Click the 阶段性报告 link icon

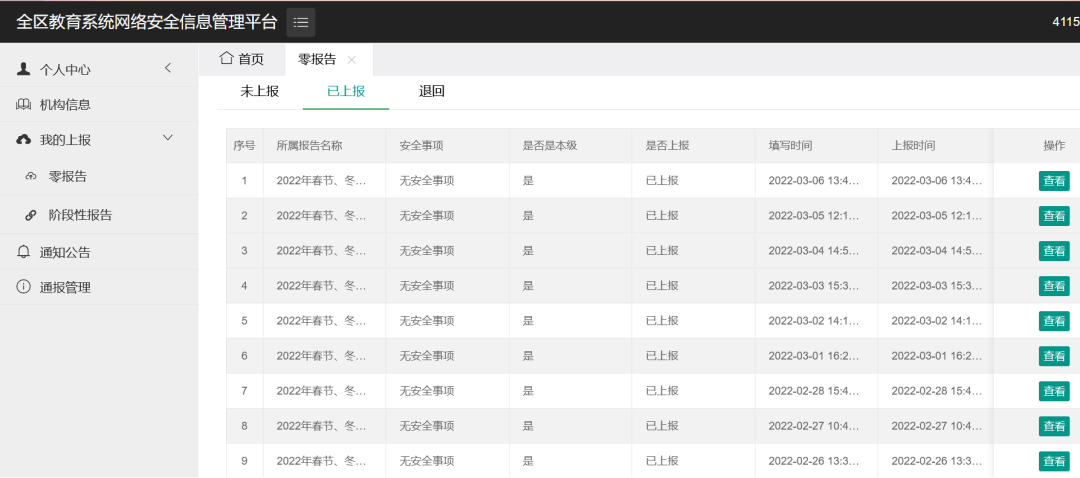[31, 215]
